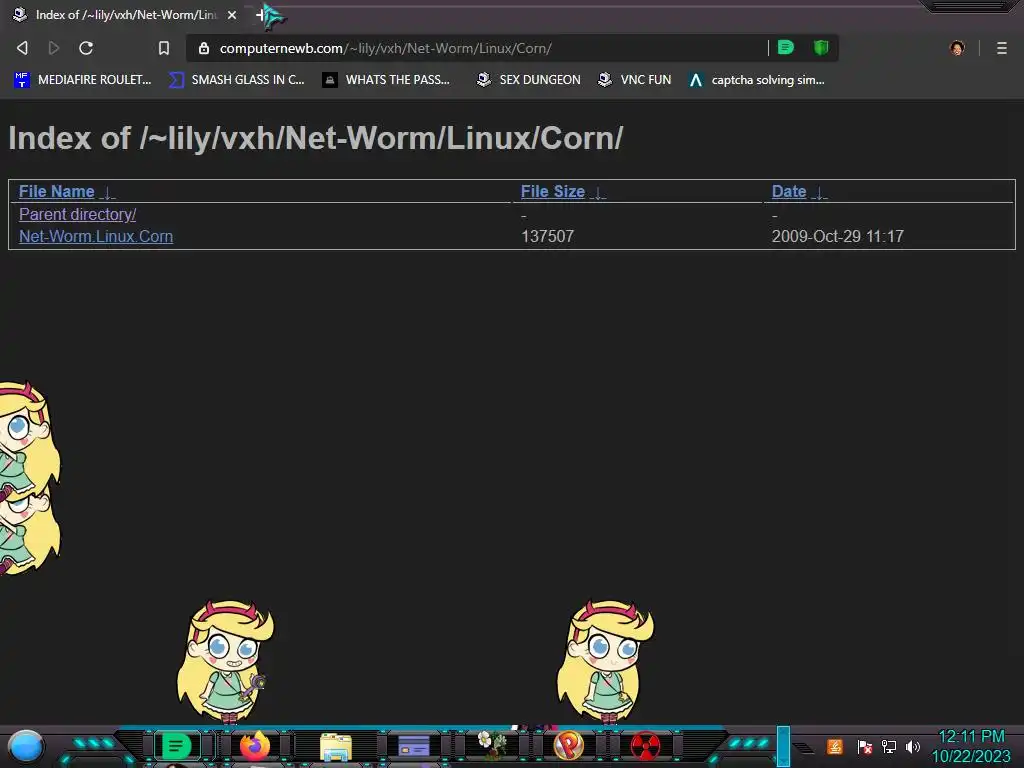This screenshot has width=1024, height=768.
Task: Click the arrow next to File Size header
Action: (x=598, y=193)
